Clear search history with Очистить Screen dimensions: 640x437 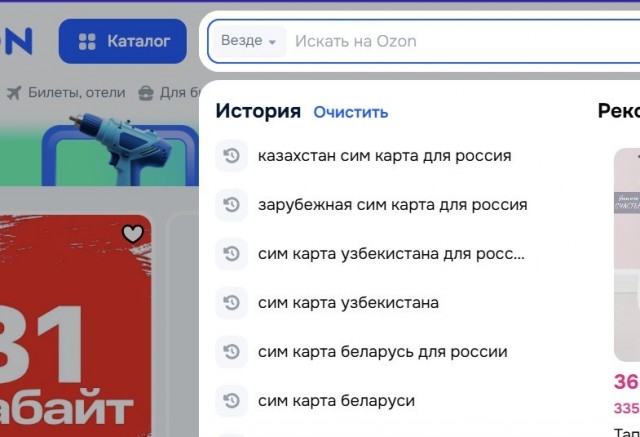tap(351, 112)
